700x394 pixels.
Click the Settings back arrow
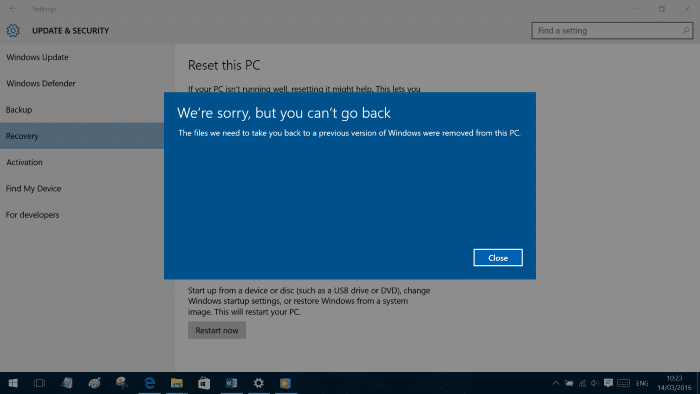point(12,8)
